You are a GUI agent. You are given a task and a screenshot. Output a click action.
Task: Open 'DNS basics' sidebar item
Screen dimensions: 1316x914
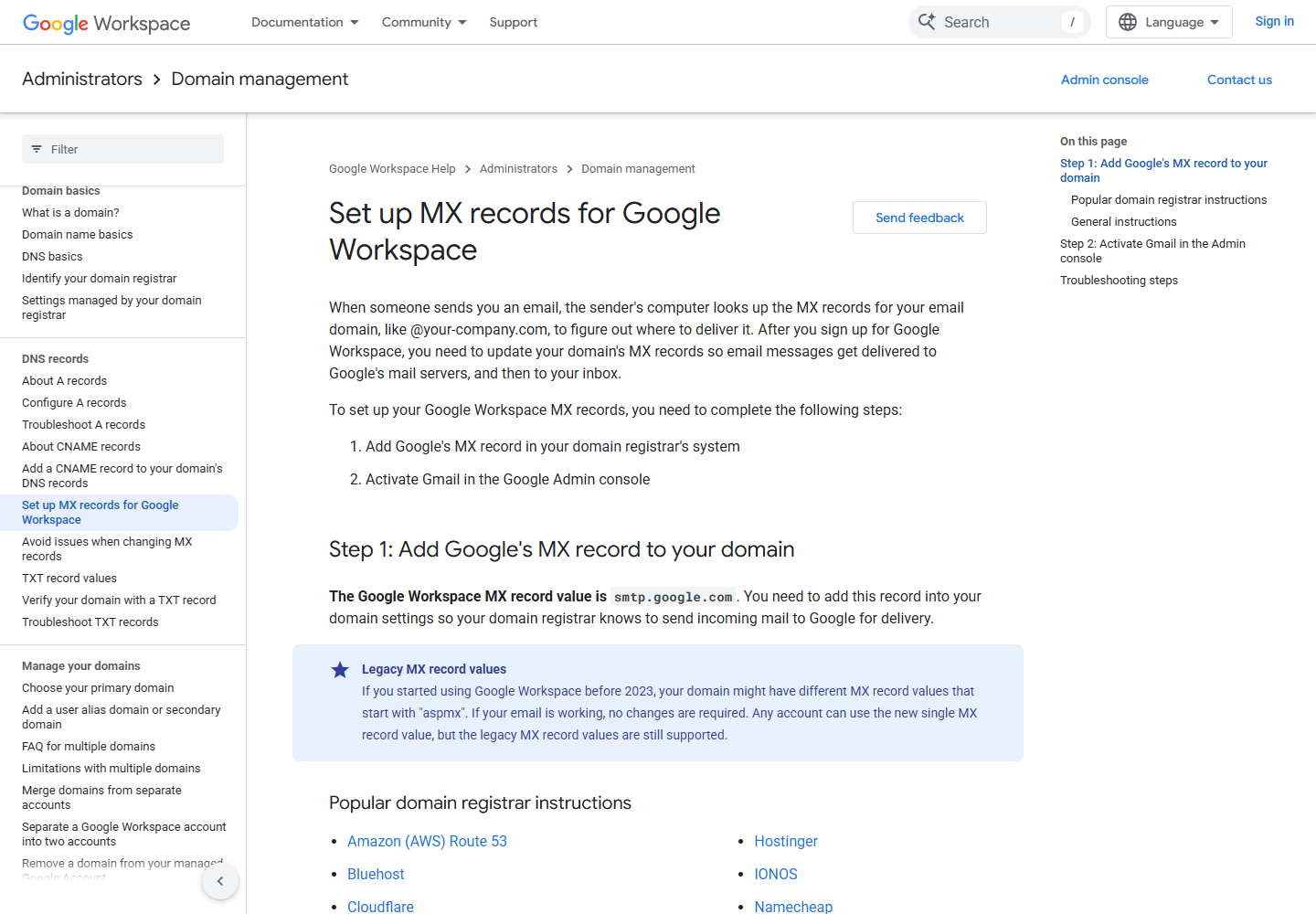point(52,257)
